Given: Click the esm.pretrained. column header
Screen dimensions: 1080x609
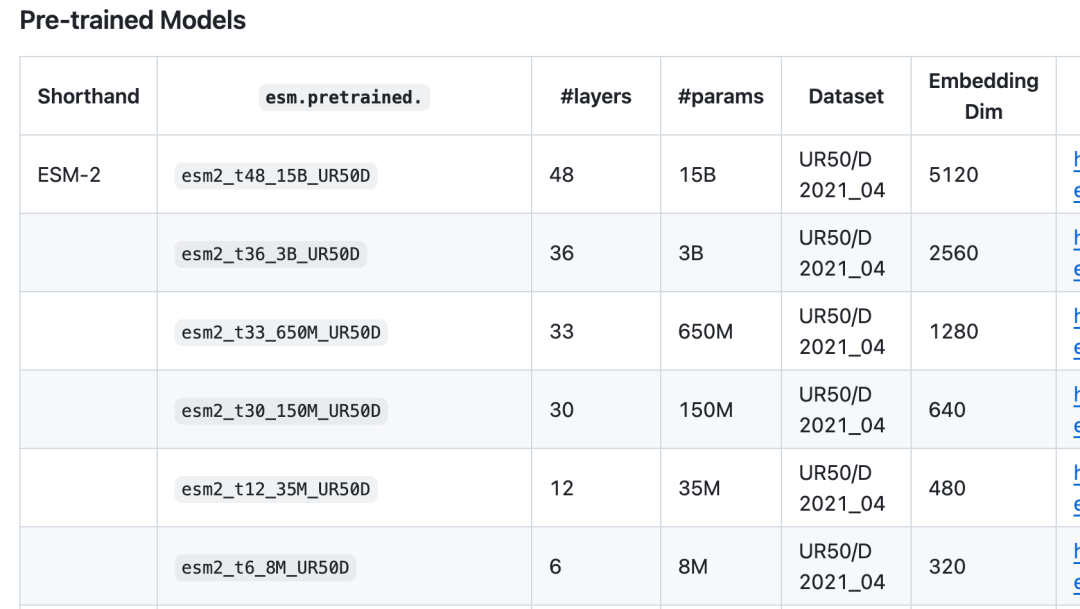Looking at the screenshot, I should pos(344,97).
